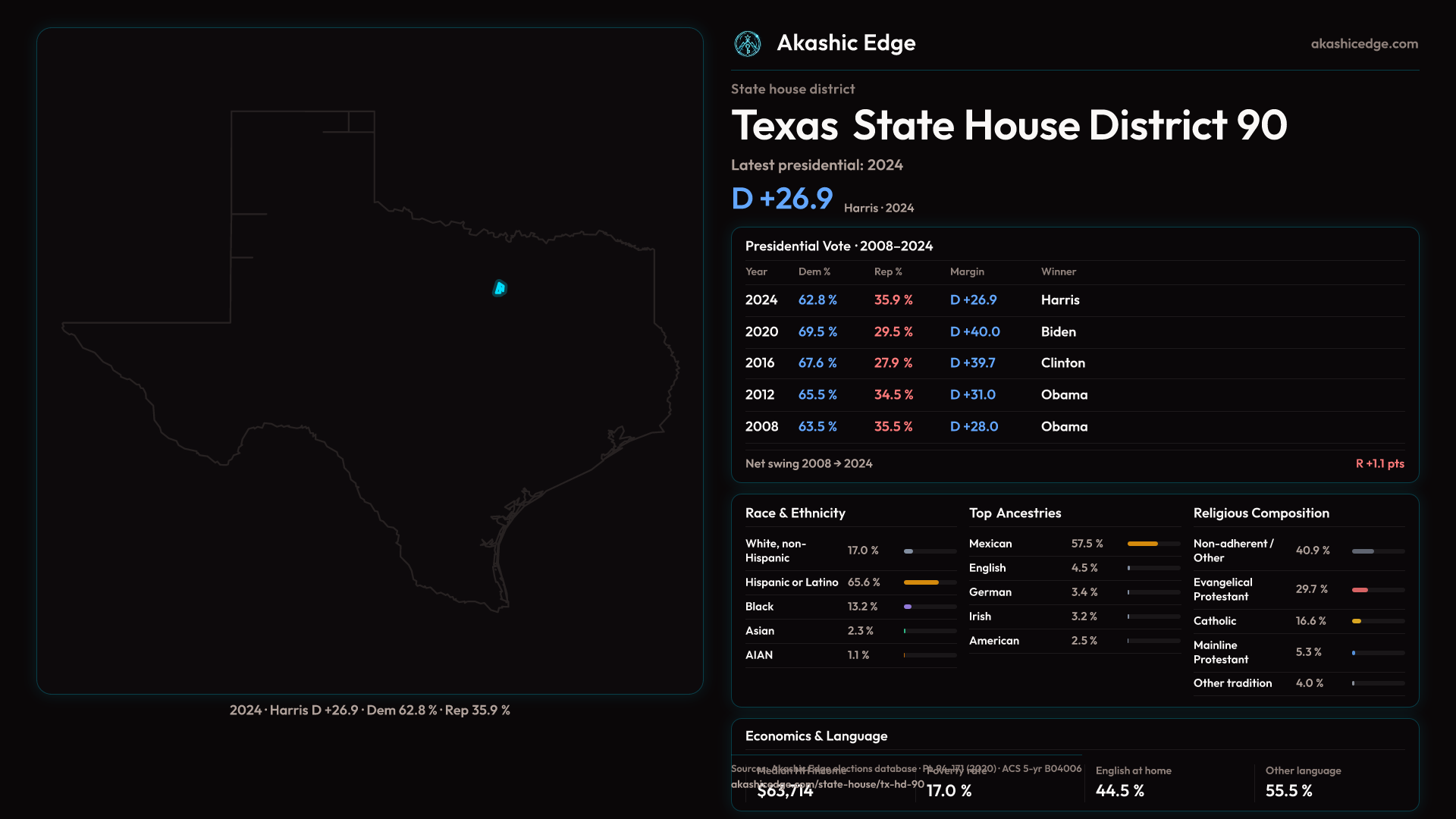Click the Mexican ancestry bar

(x=1144, y=544)
